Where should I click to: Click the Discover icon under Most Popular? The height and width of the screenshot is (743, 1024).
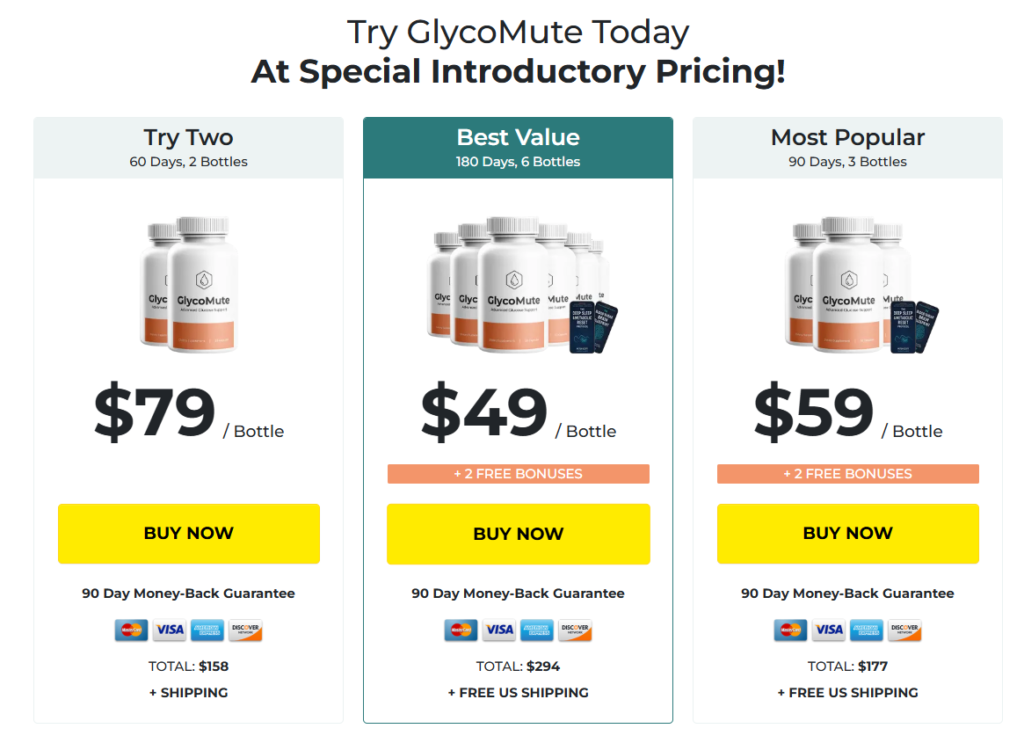point(904,630)
